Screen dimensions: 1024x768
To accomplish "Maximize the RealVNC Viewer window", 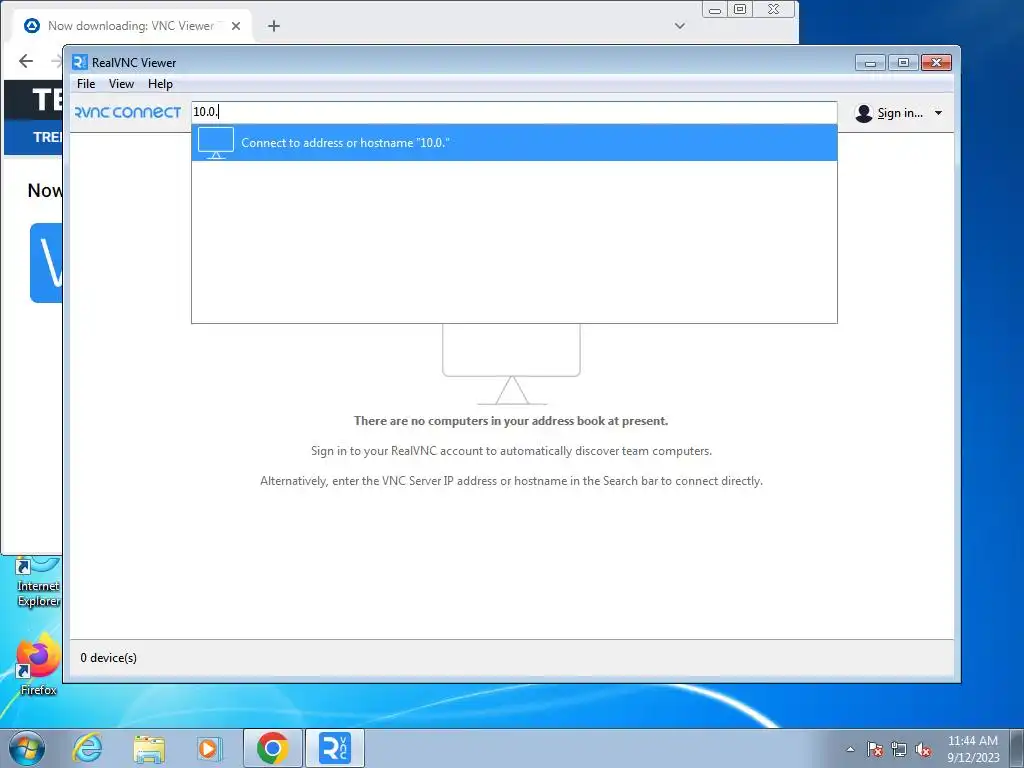I will coord(903,63).
